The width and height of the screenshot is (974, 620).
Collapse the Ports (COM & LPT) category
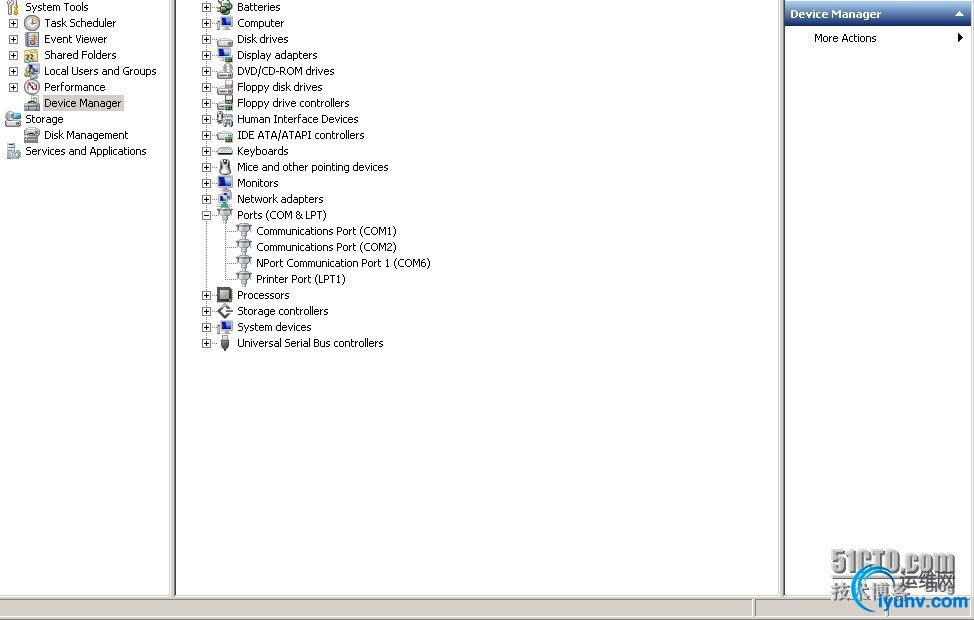tap(206, 216)
